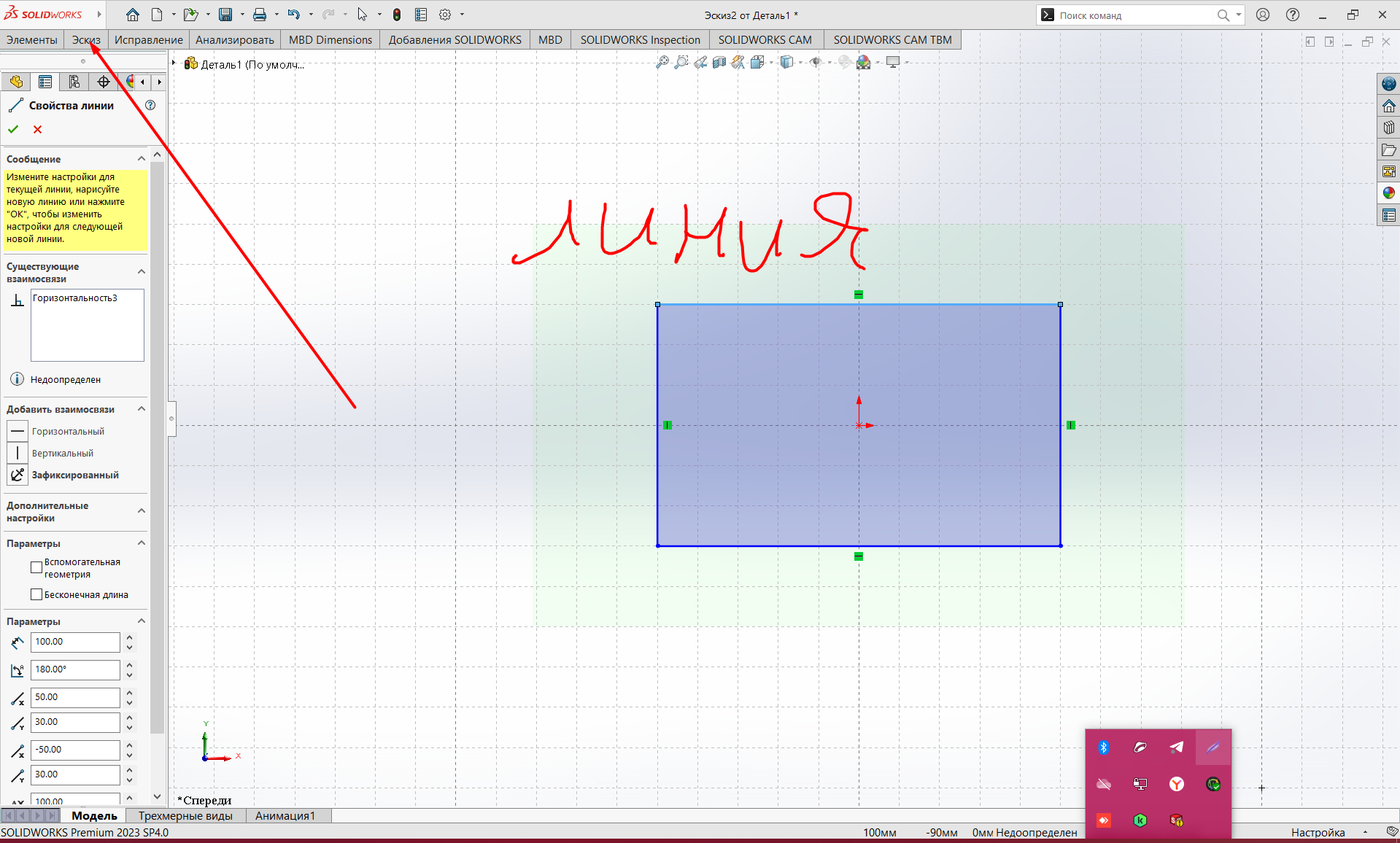Screen dimensions: 1400x843
Task: Open the MBD Dimensions tab
Action: [x=330, y=39]
